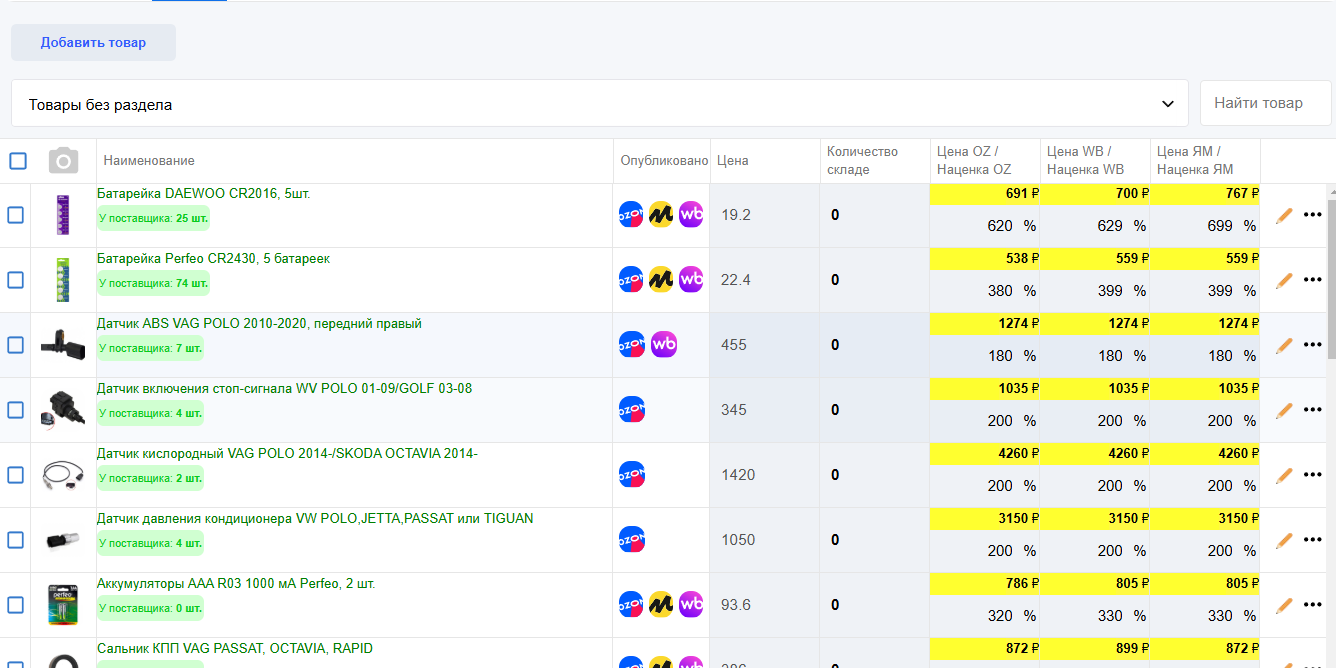This screenshot has width=1336, height=668.
Task: Click pencil icon for Батарейка DAEWOO CR2016
Action: click(1284, 215)
